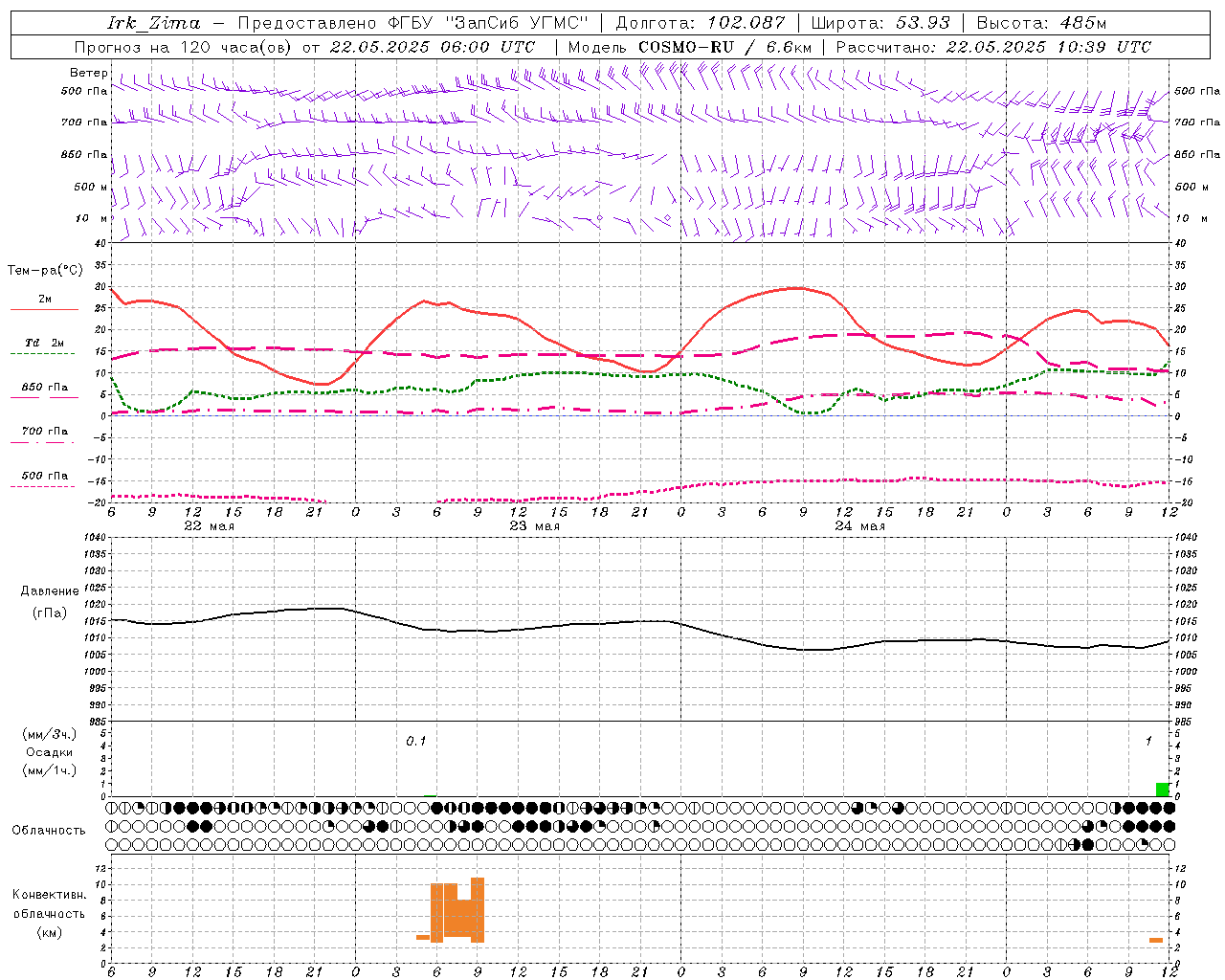Click the 'Прогноз на 120 часа(ов)' forecast text
The height and width of the screenshot is (980, 1225).
click(183, 47)
